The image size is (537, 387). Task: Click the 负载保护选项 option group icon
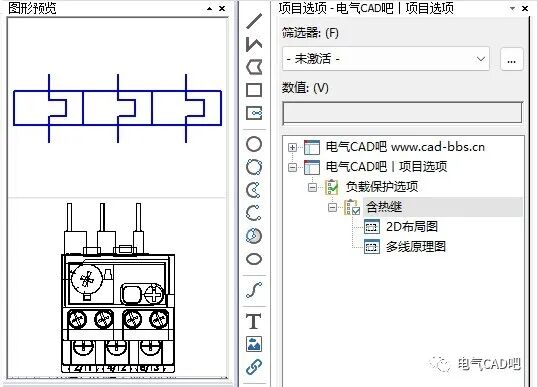pyautogui.click(x=332, y=187)
